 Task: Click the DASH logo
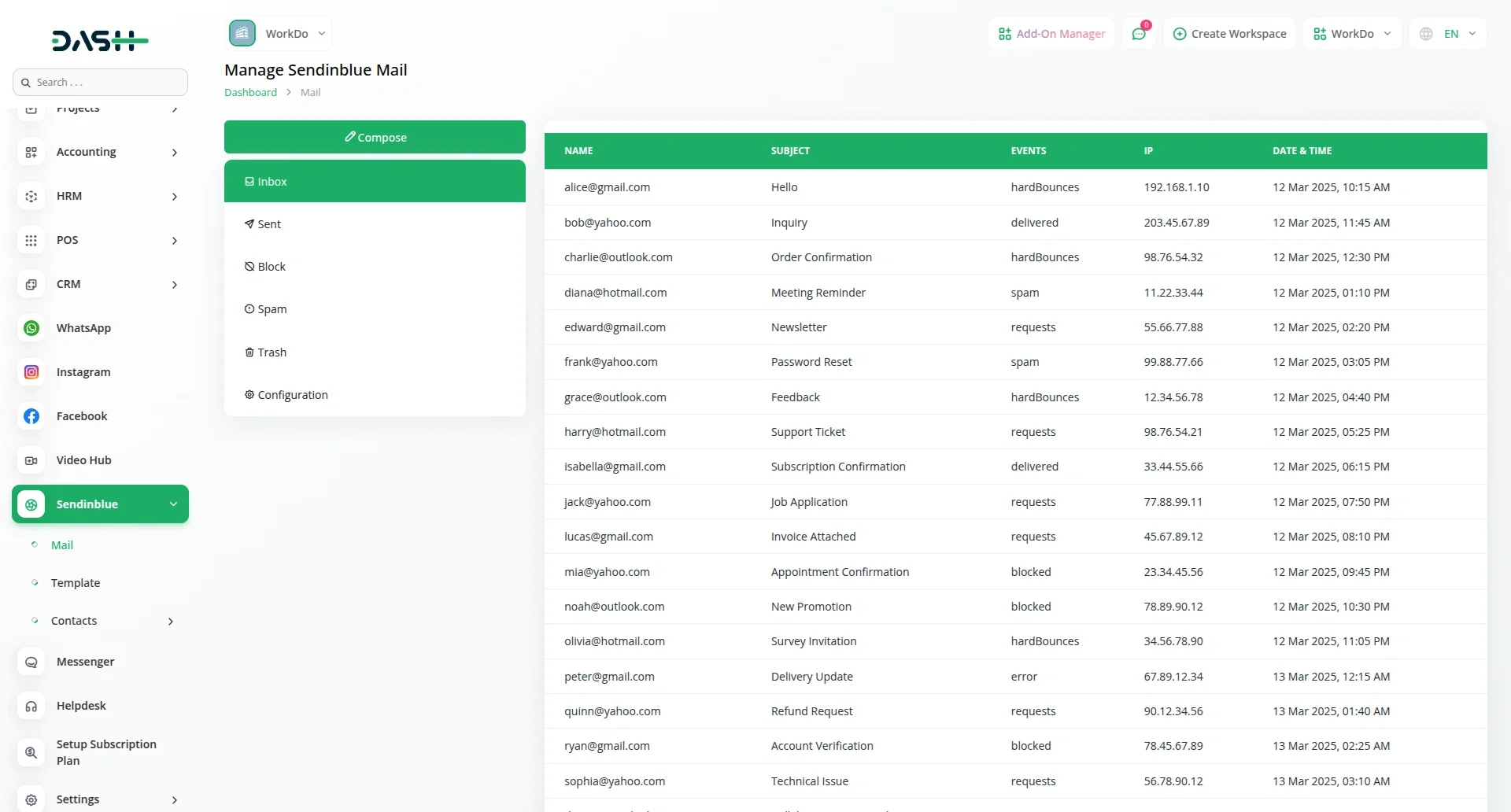(100, 40)
